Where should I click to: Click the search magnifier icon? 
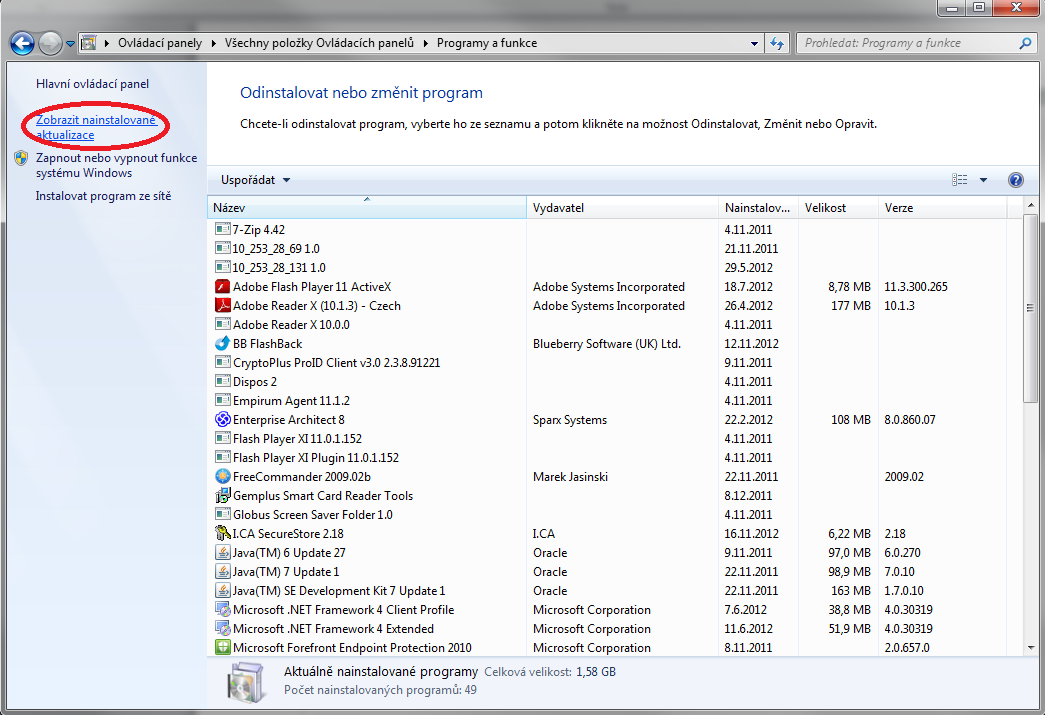1026,43
